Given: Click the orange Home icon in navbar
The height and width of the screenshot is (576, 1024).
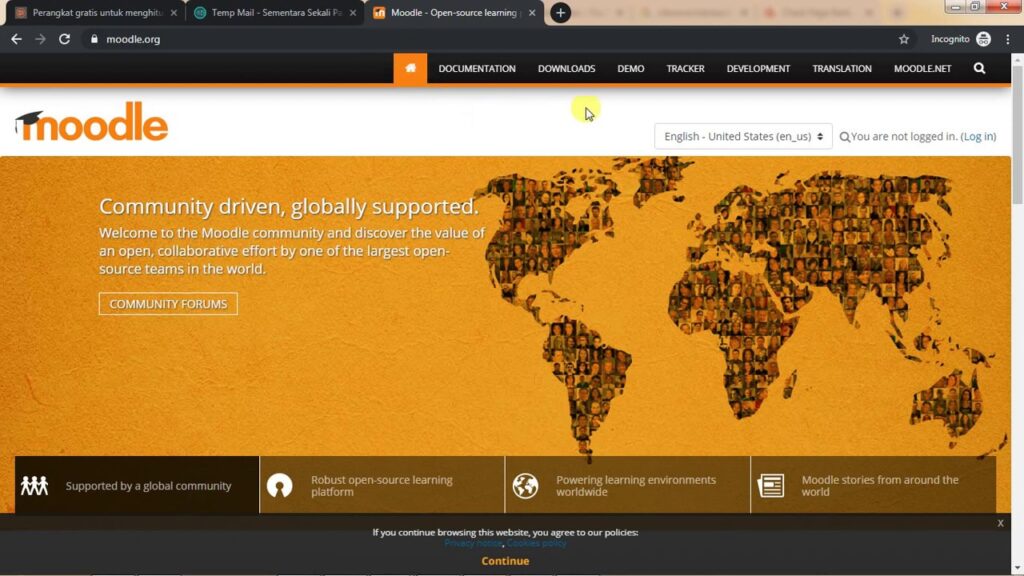Looking at the screenshot, I should 410,69.
